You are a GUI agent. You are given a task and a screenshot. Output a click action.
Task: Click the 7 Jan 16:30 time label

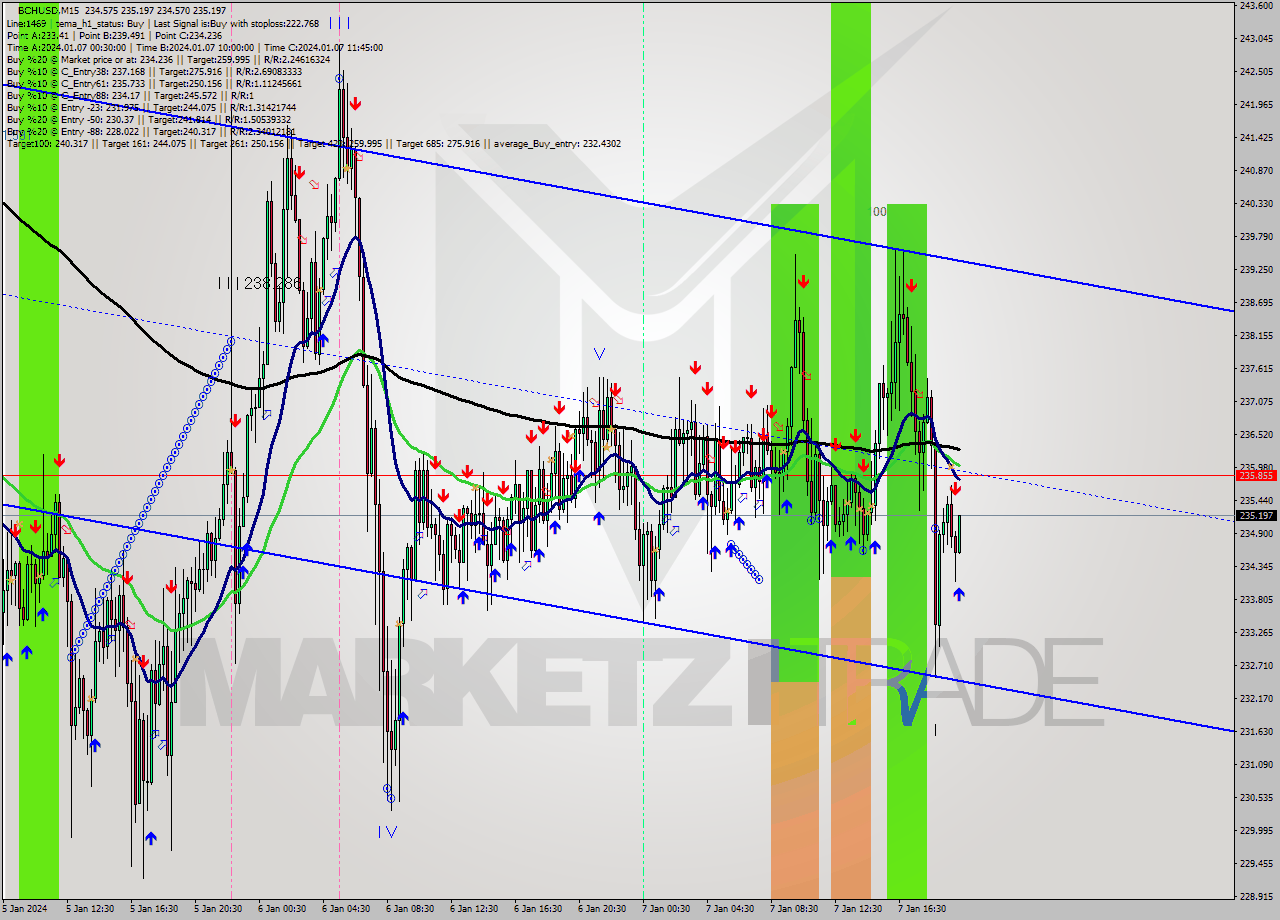pos(922,909)
